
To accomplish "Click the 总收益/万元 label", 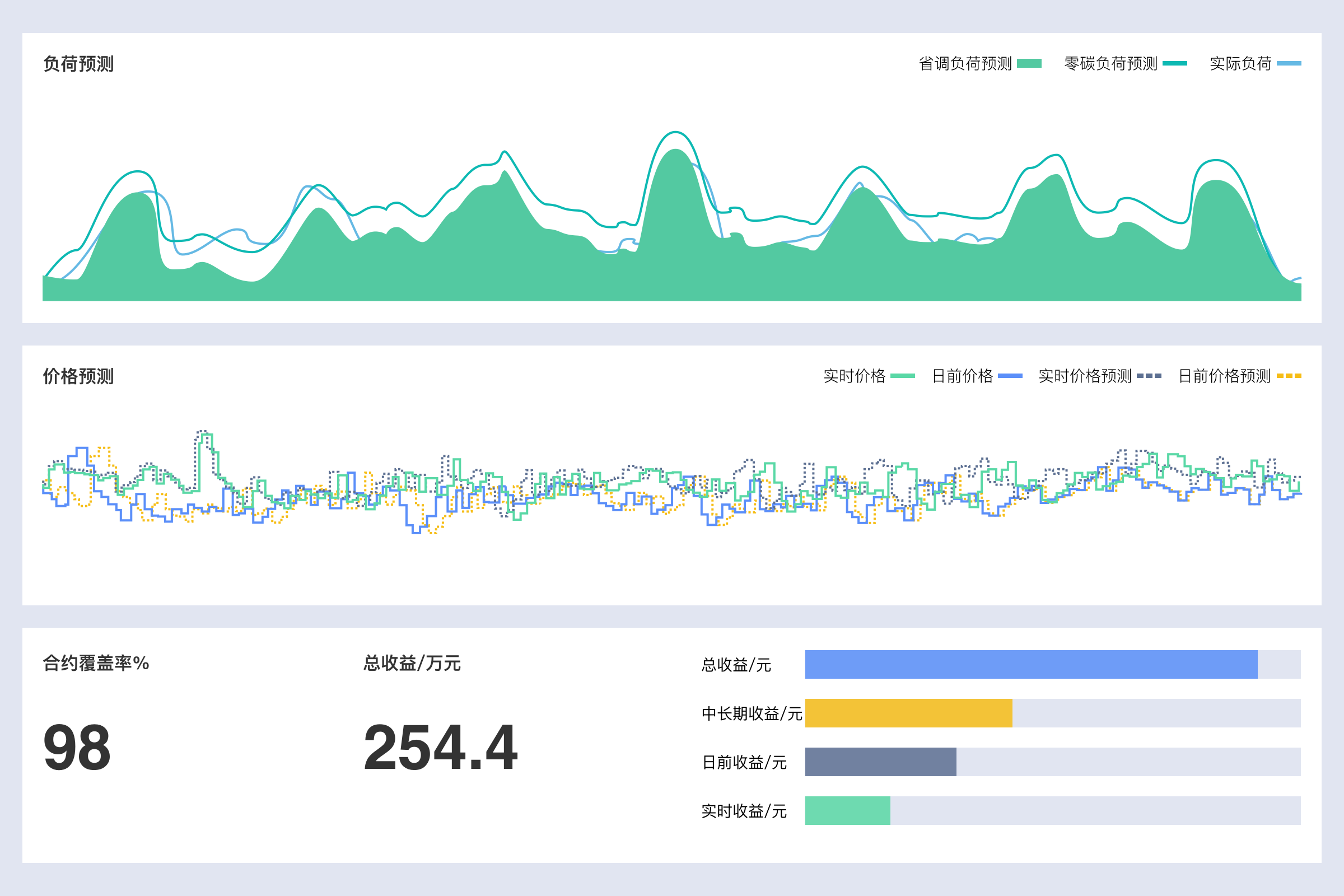I will (412, 664).
